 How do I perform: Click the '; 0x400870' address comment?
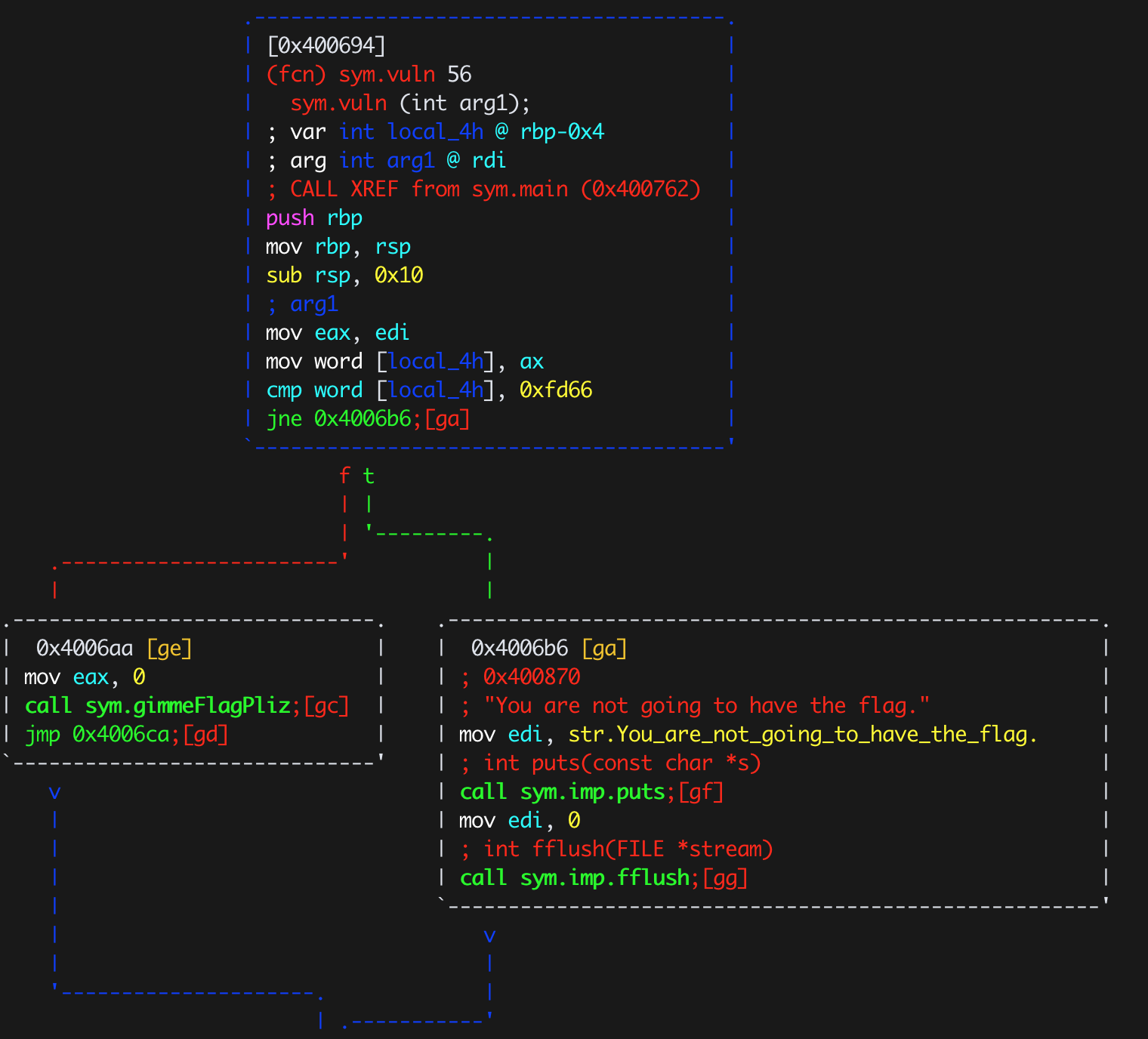tap(520, 677)
